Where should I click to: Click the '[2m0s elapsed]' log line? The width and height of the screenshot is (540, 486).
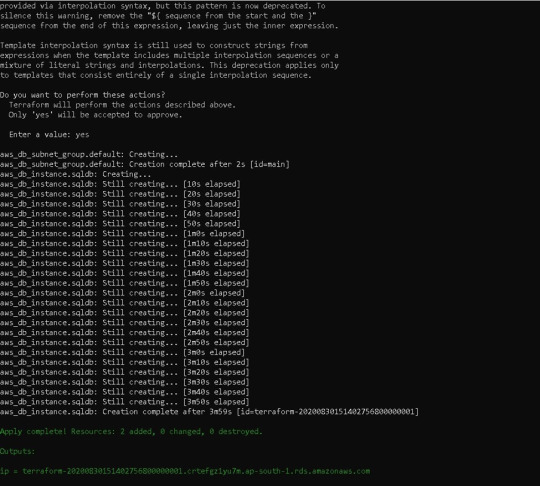[122, 293]
